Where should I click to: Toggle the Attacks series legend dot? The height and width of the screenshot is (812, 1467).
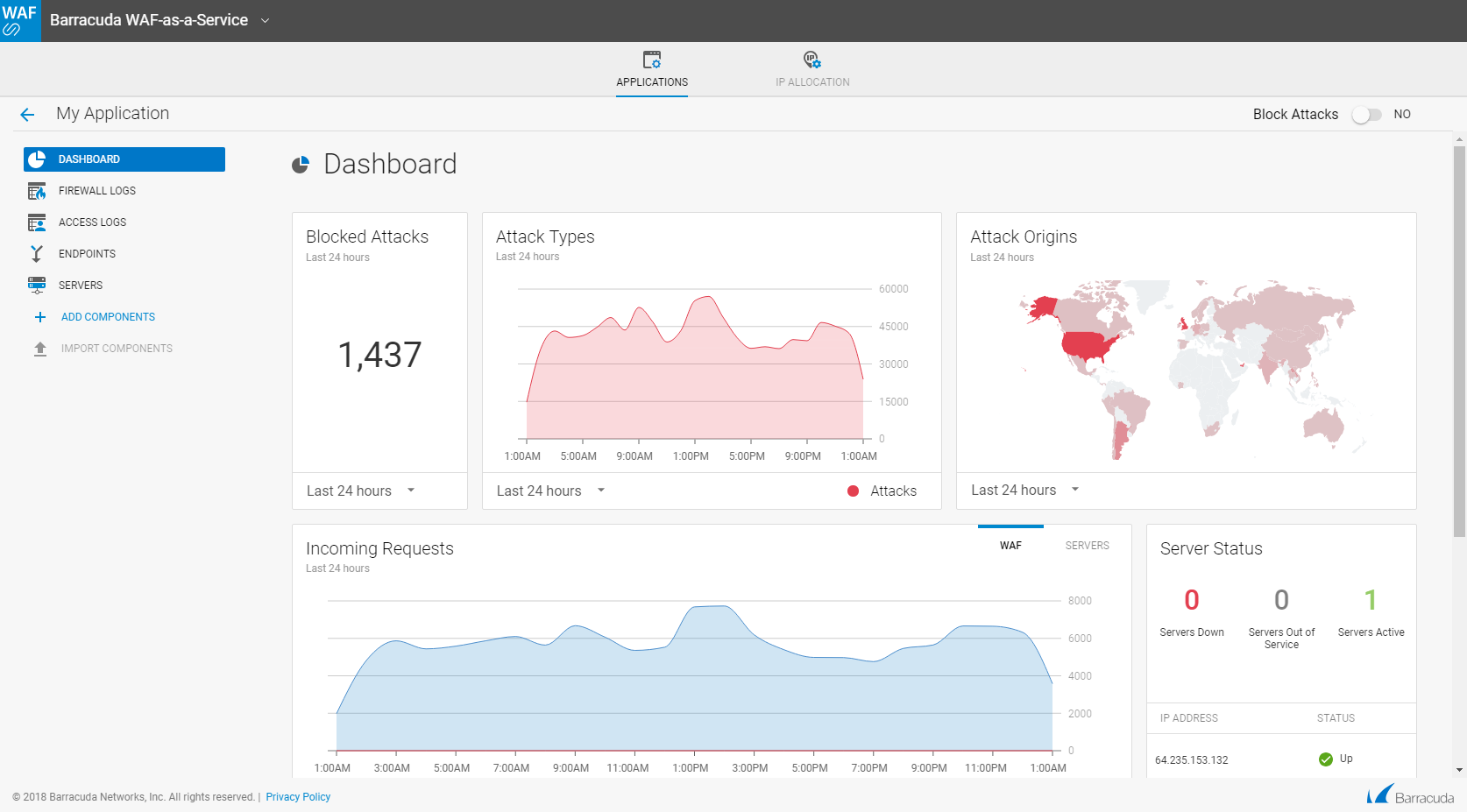[853, 491]
